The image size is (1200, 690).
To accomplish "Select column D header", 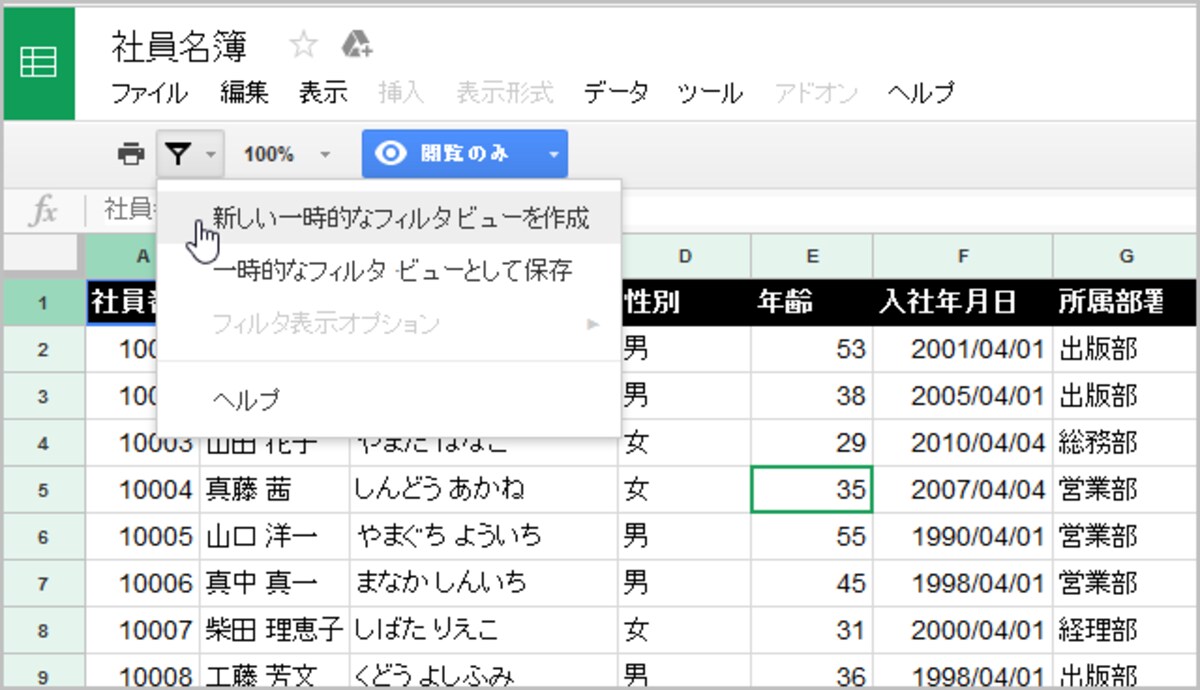I will coord(685,256).
